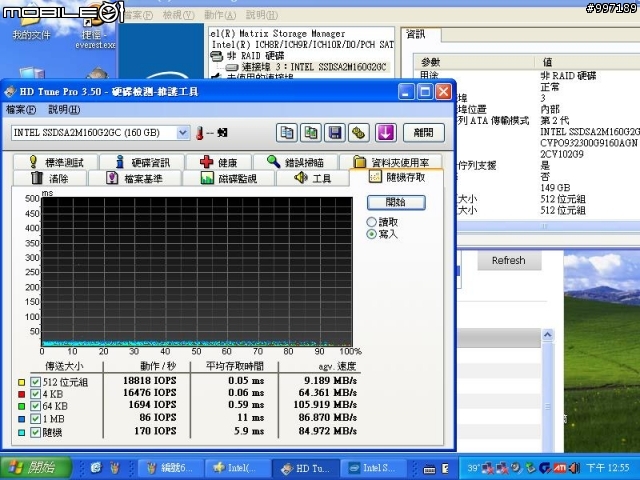Select the 讀取 (read) radio button
Screen dimensions: 640x480
pyautogui.click(x=371, y=222)
